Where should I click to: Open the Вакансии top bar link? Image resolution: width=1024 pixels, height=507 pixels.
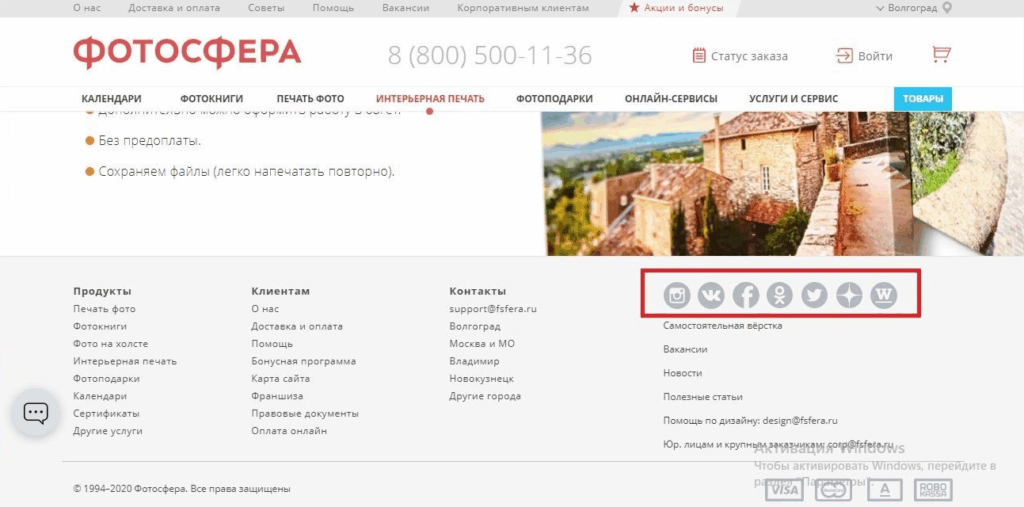tap(406, 8)
